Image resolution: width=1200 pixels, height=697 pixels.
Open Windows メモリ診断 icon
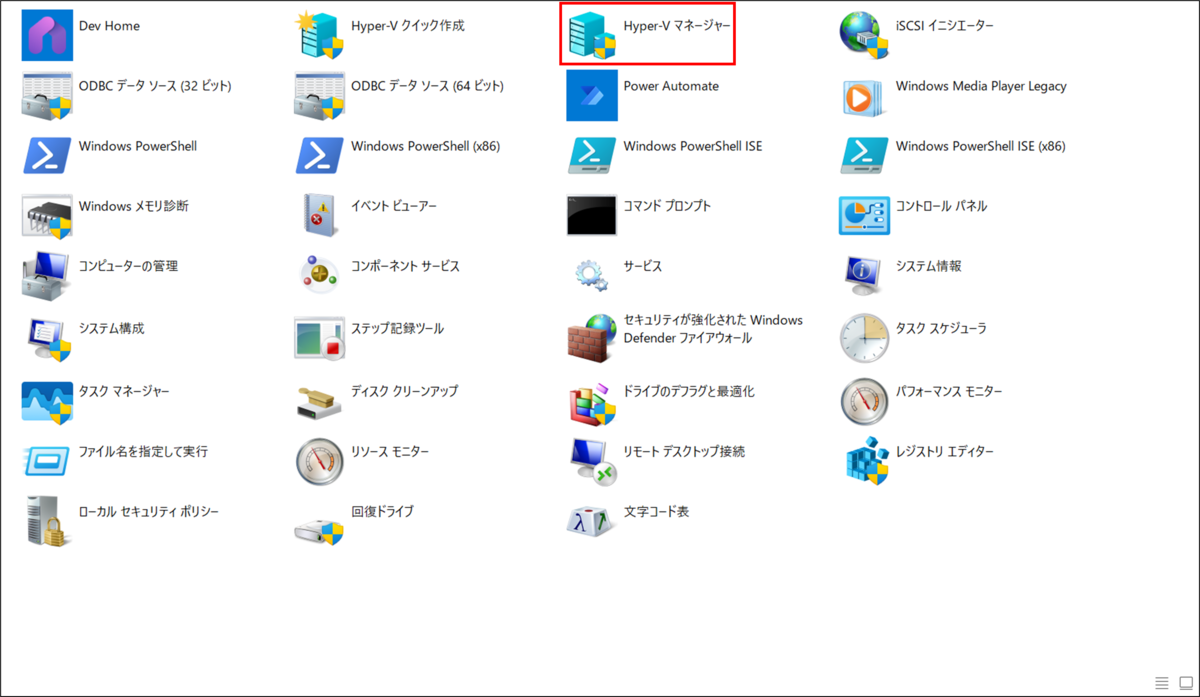tap(47, 216)
